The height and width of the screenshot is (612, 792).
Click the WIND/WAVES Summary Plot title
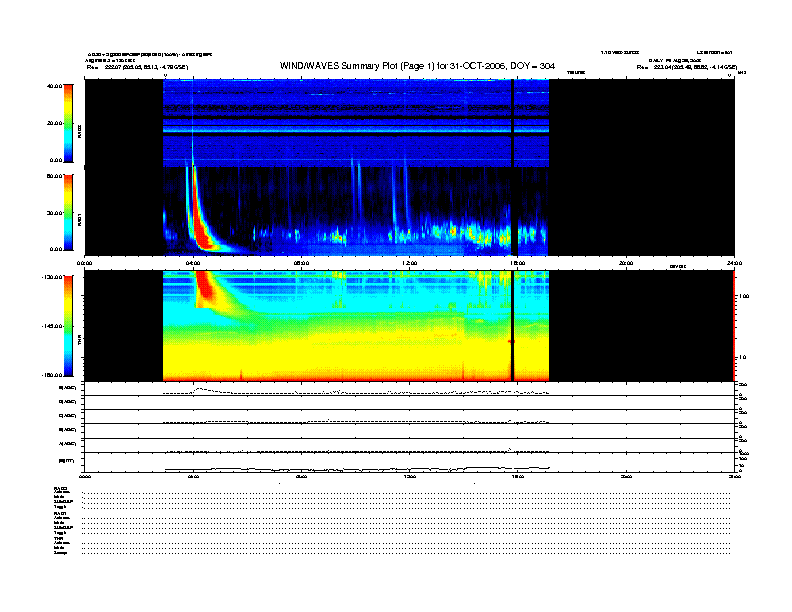pos(417,66)
